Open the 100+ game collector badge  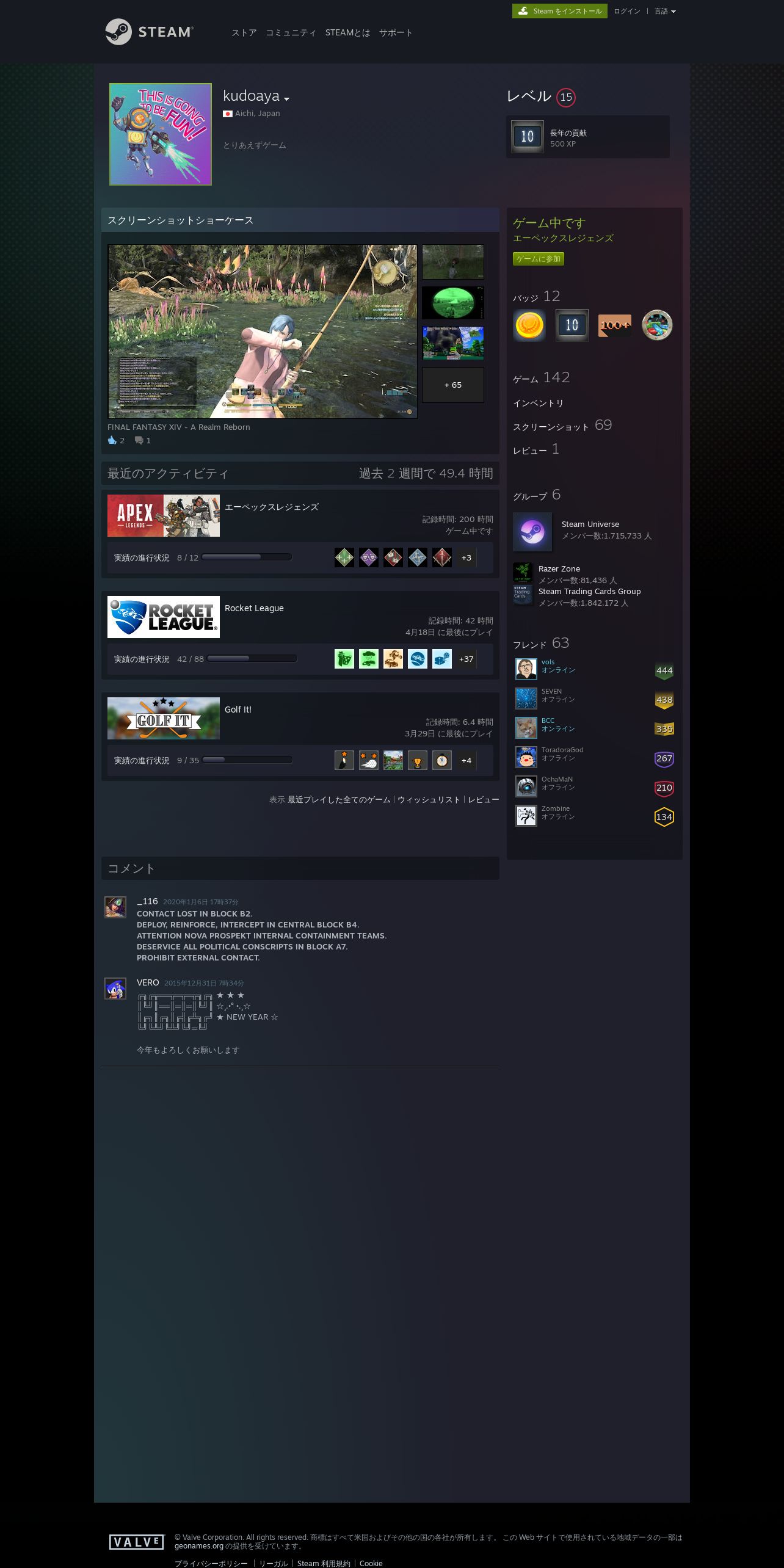pyautogui.click(x=615, y=325)
